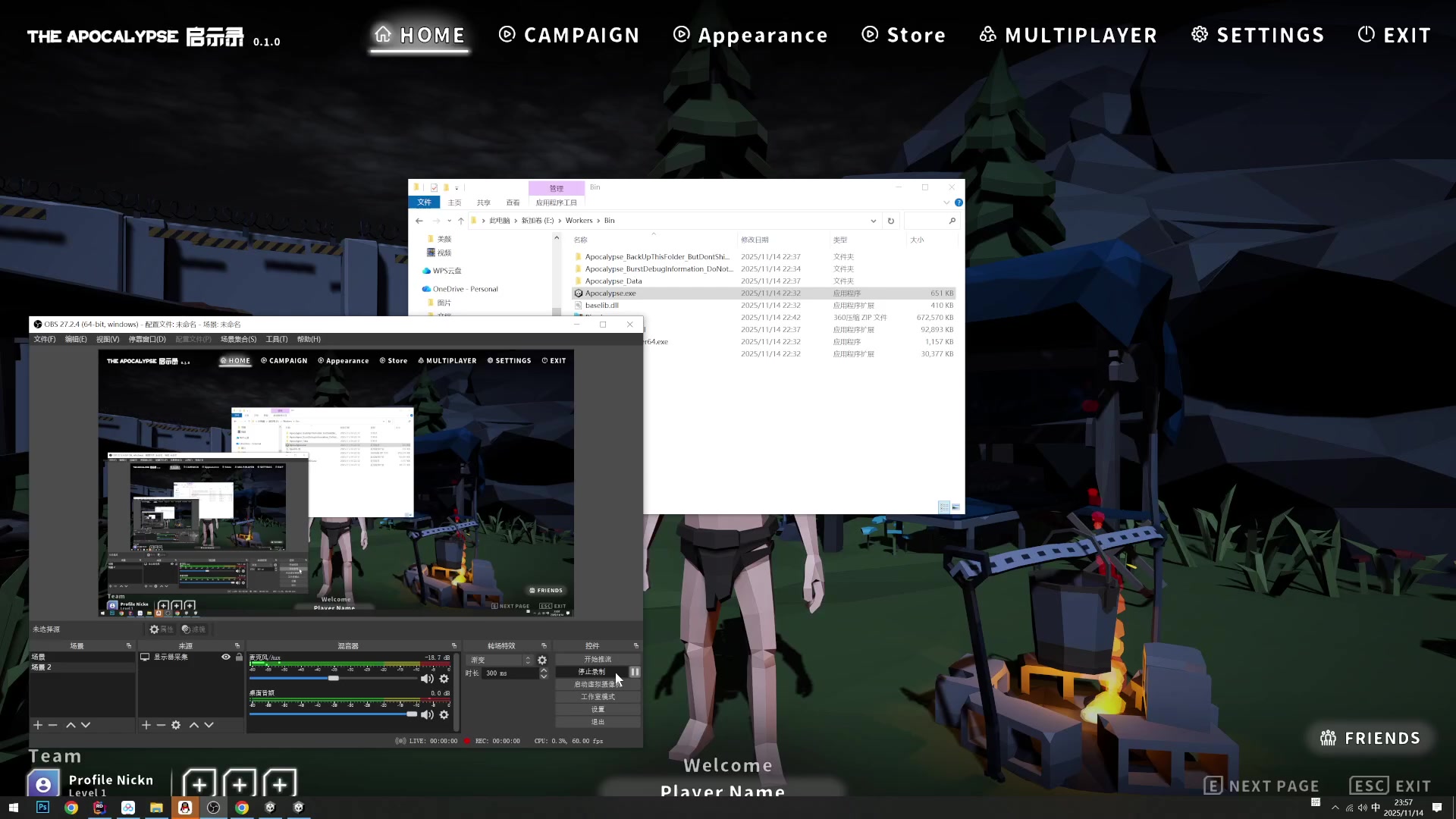The width and height of the screenshot is (1456, 819).
Task: Open source properties gear in sources toolbar
Action: [176, 725]
